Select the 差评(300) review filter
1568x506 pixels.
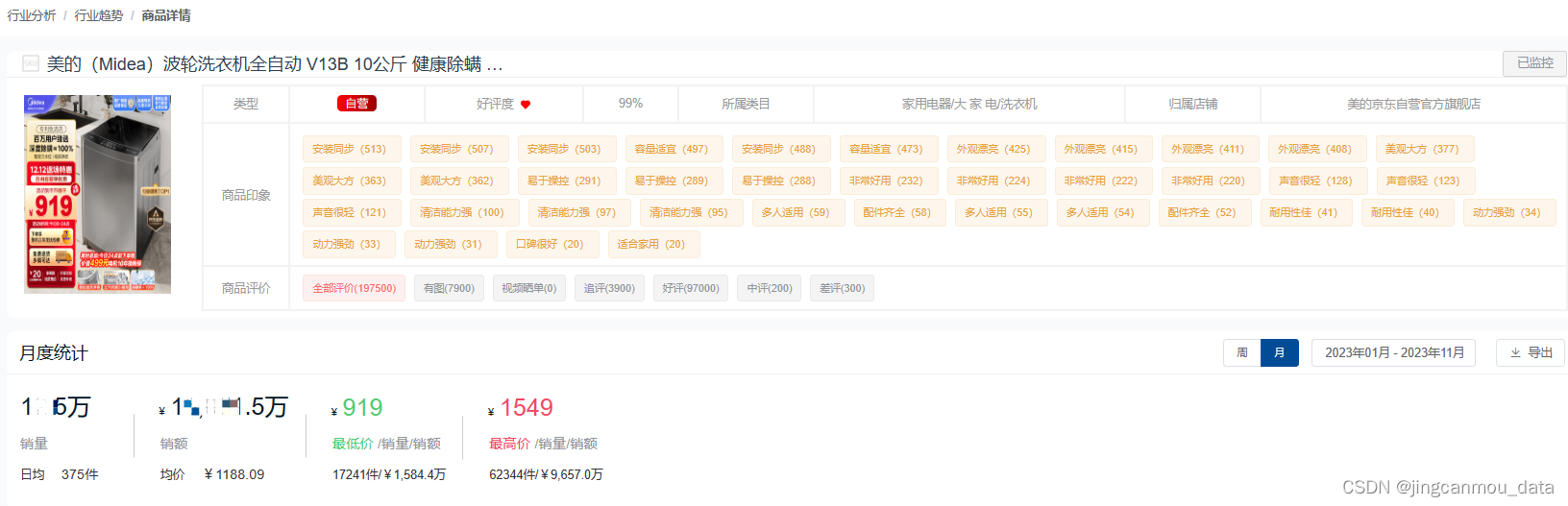click(842, 288)
